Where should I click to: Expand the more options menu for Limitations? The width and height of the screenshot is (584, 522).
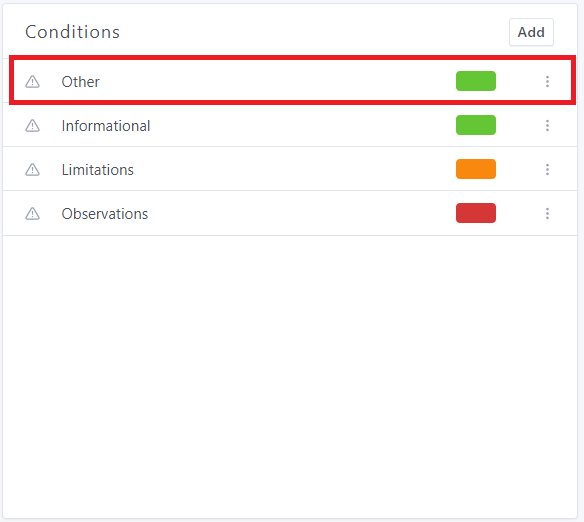[x=547, y=169]
